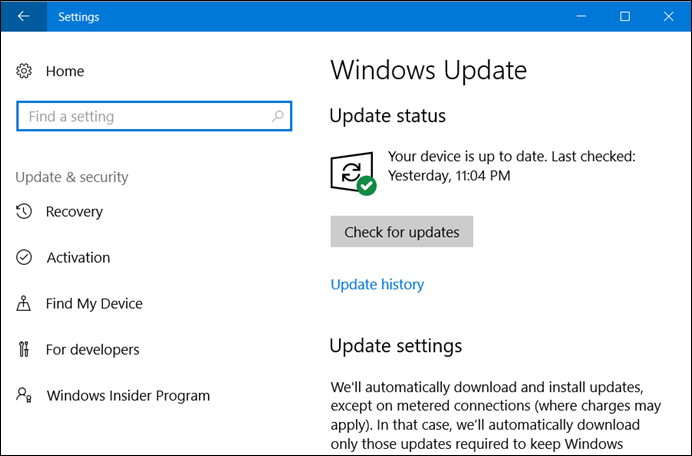Click the update status sync icon
The image size is (692, 456).
[353, 173]
